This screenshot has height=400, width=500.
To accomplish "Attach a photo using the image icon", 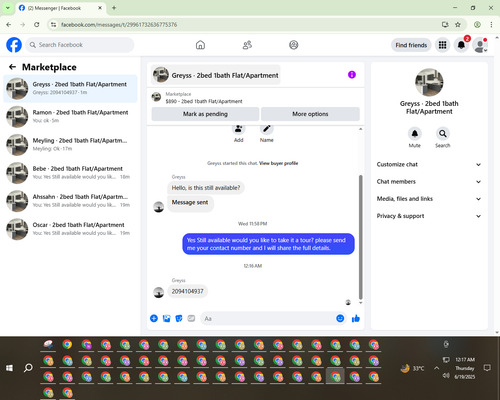I will click(166, 318).
